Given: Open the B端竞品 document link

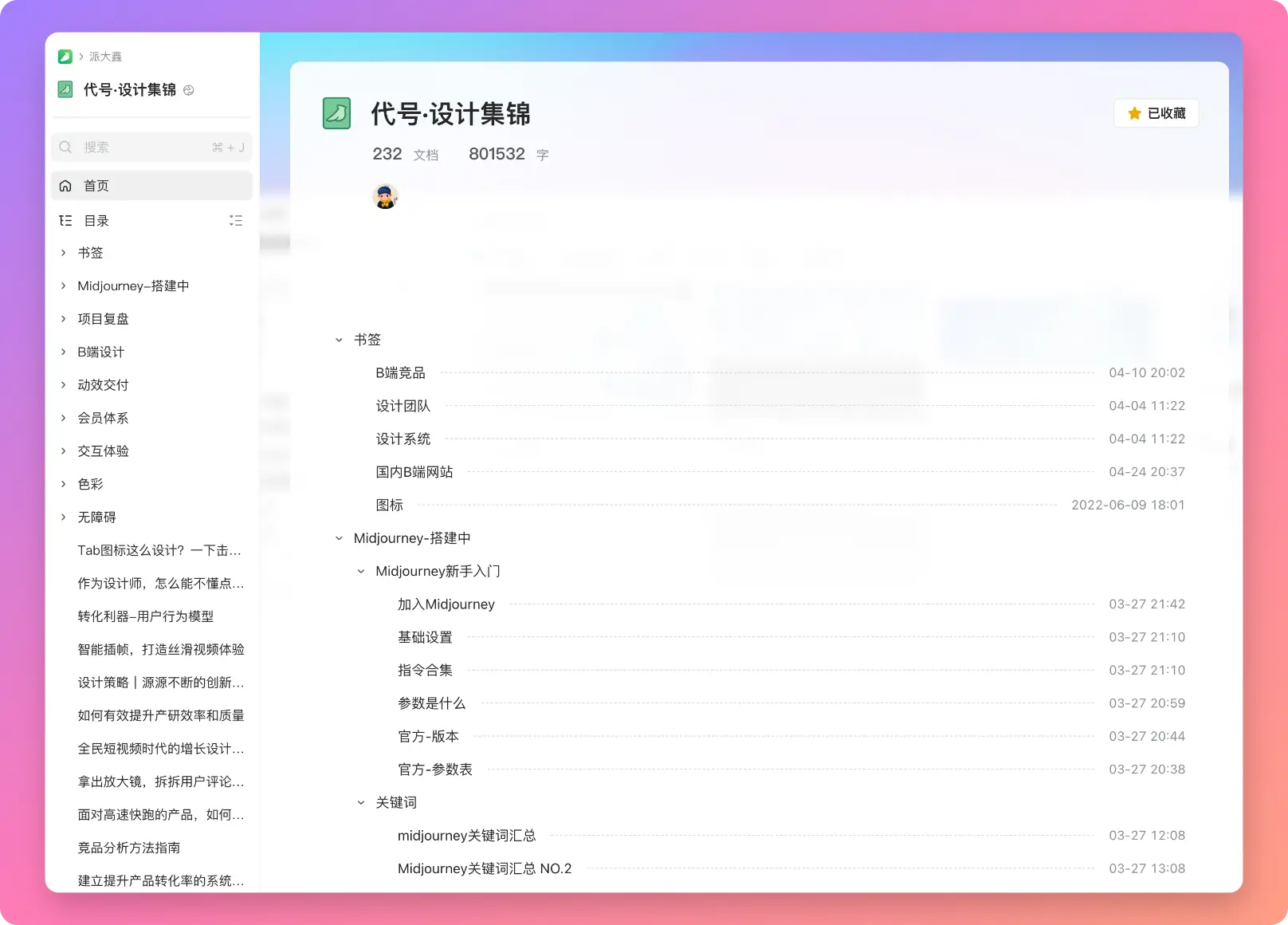Looking at the screenshot, I should tap(400, 372).
